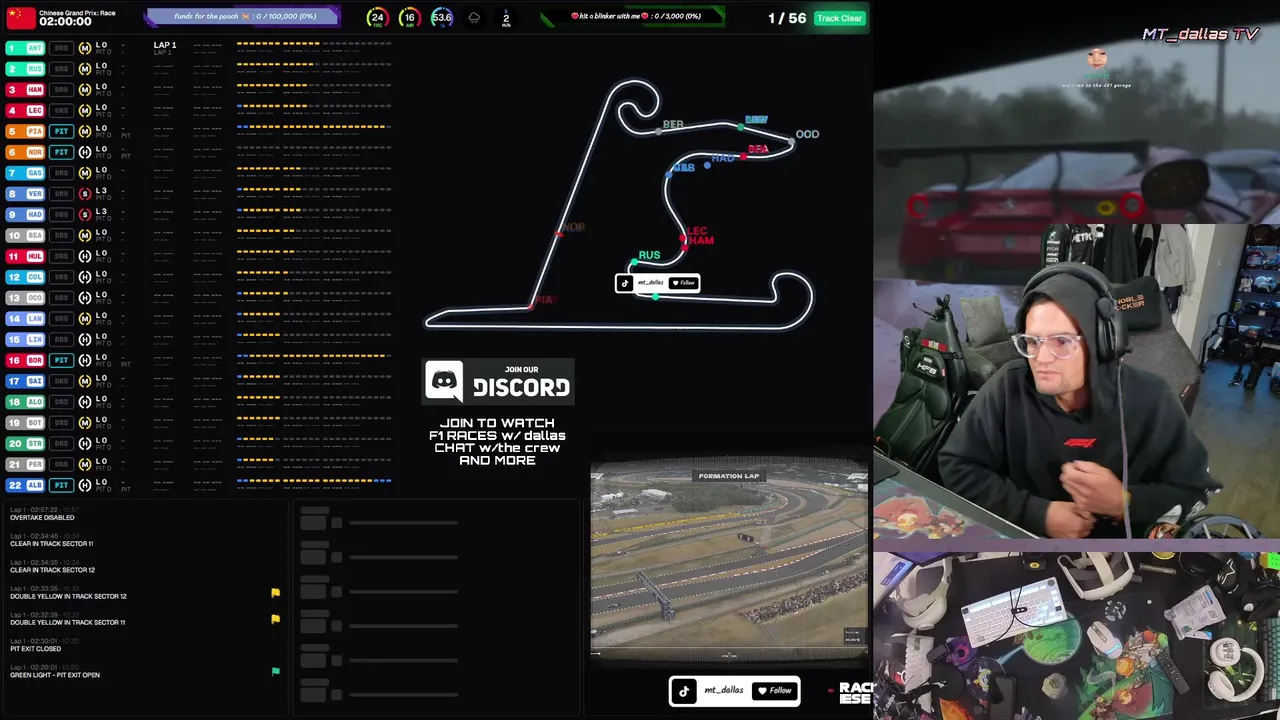Click the medium tyre icon for RUS
The height and width of the screenshot is (720, 1280).
pyautogui.click(x=85, y=69)
